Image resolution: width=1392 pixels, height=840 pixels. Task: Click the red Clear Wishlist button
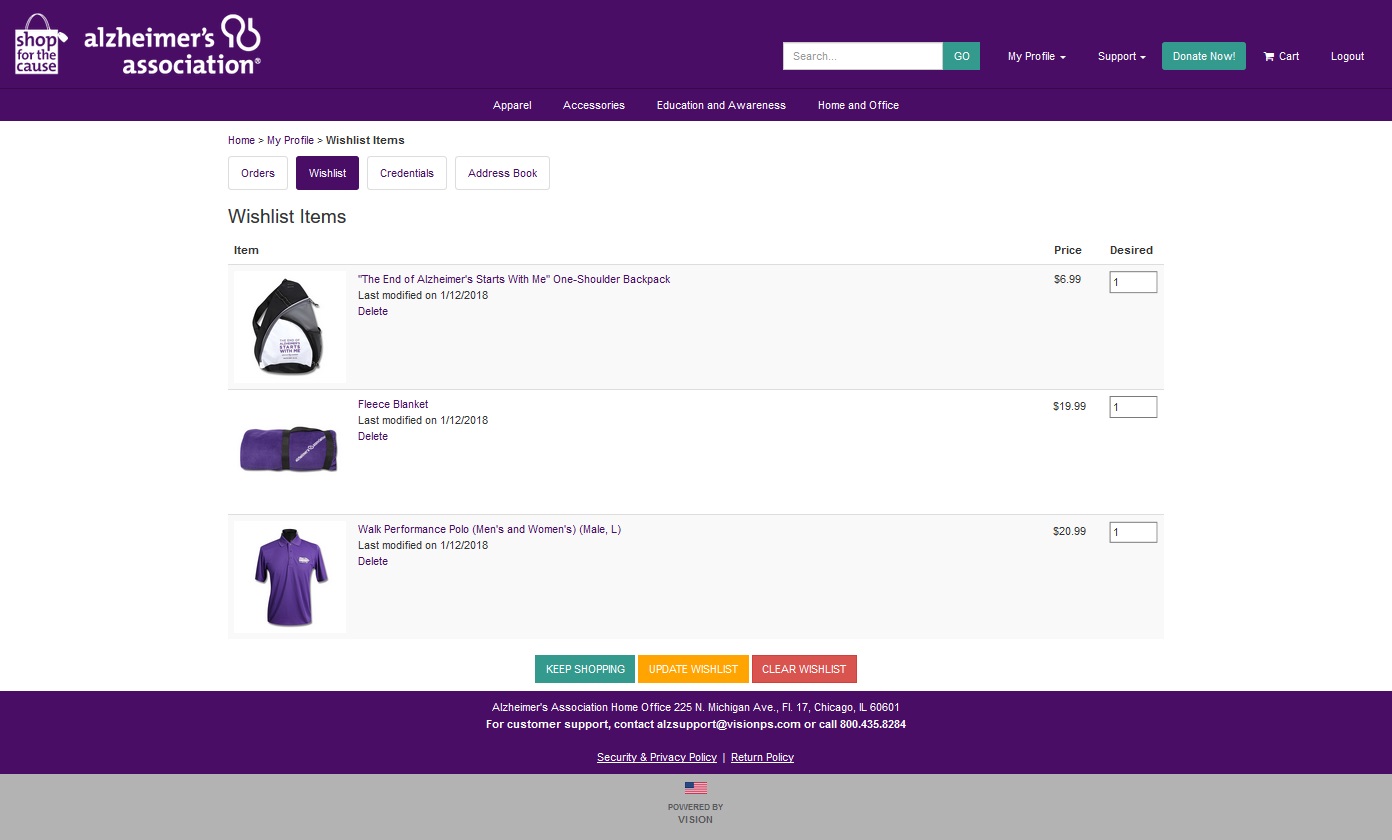(x=804, y=669)
